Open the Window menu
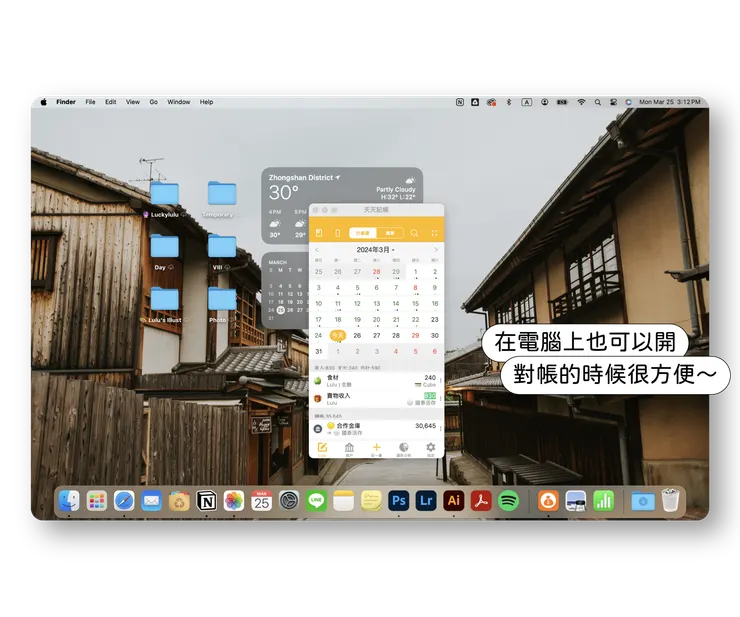 pyautogui.click(x=178, y=102)
